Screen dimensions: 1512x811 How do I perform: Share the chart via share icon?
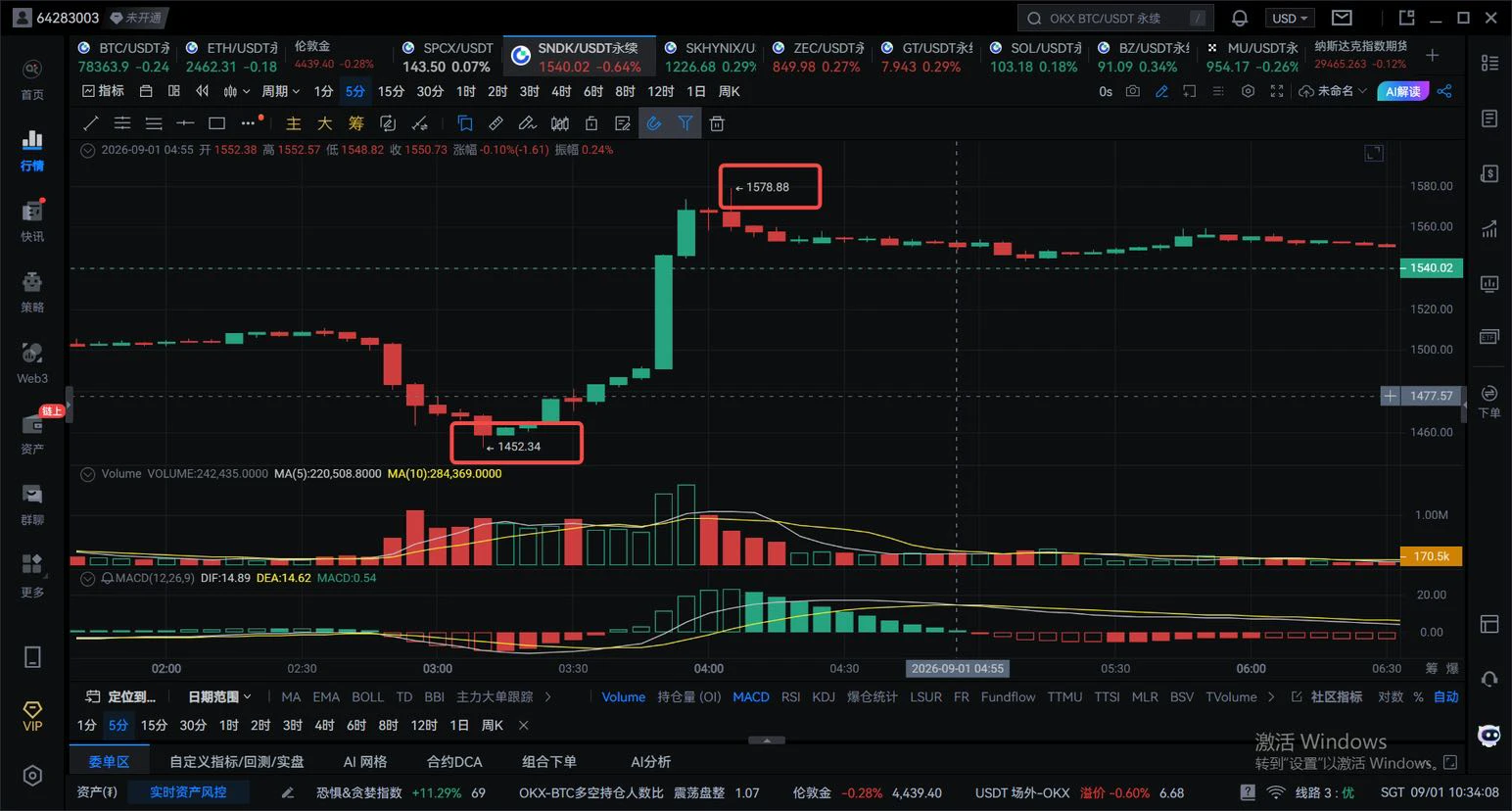tap(1444, 91)
